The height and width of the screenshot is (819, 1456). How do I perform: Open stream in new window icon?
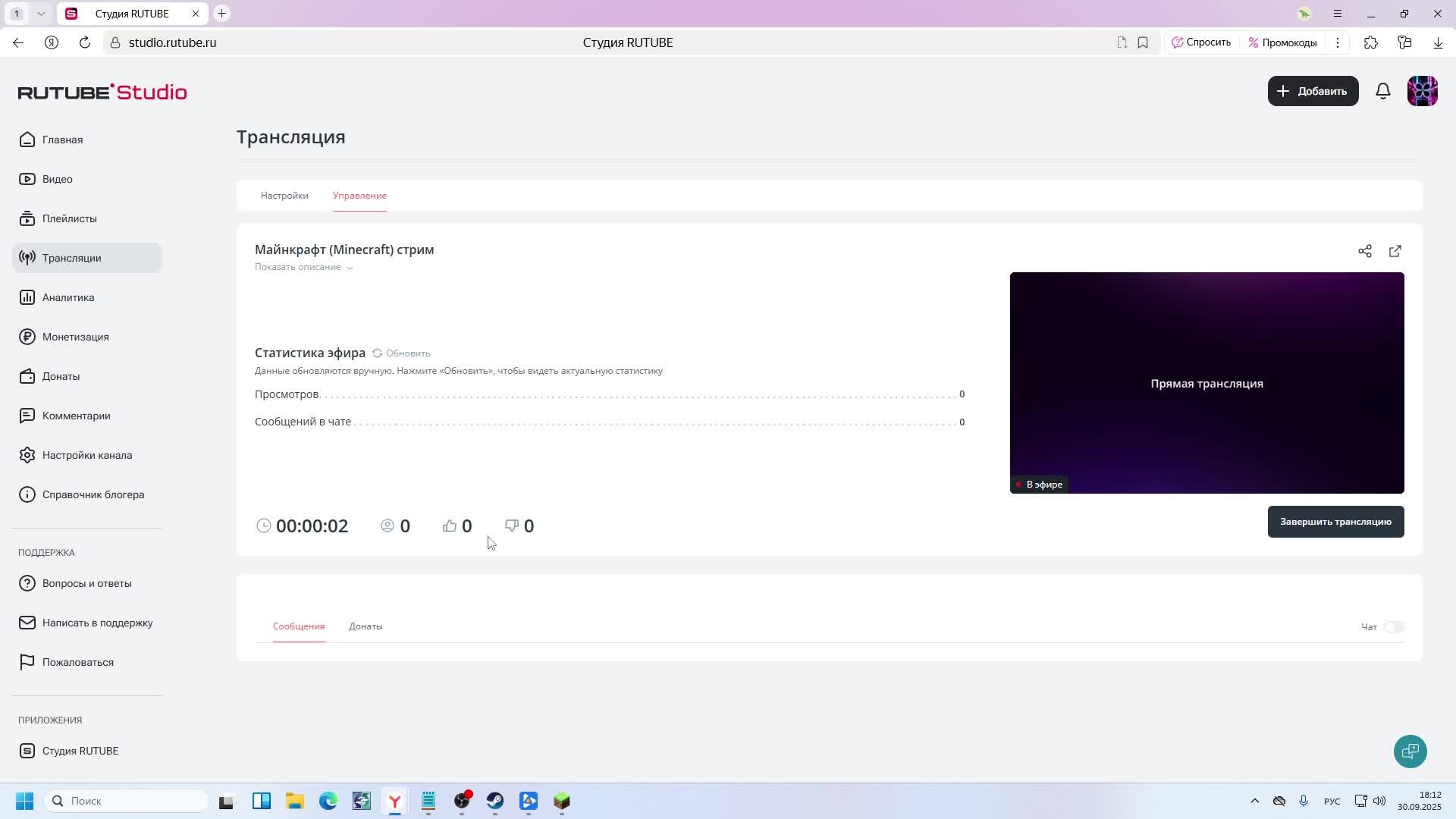click(1395, 251)
